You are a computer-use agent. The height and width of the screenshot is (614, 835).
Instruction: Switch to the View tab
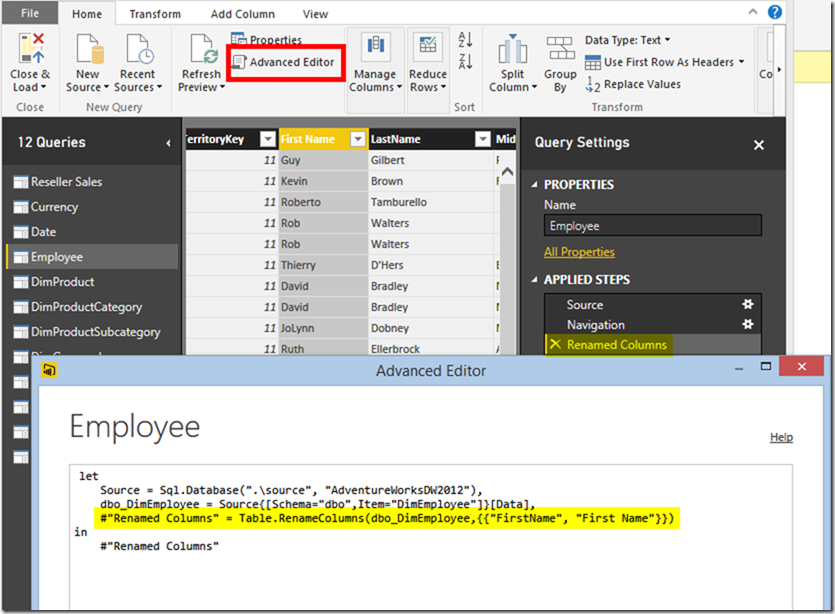pyautogui.click(x=315, y=14)
